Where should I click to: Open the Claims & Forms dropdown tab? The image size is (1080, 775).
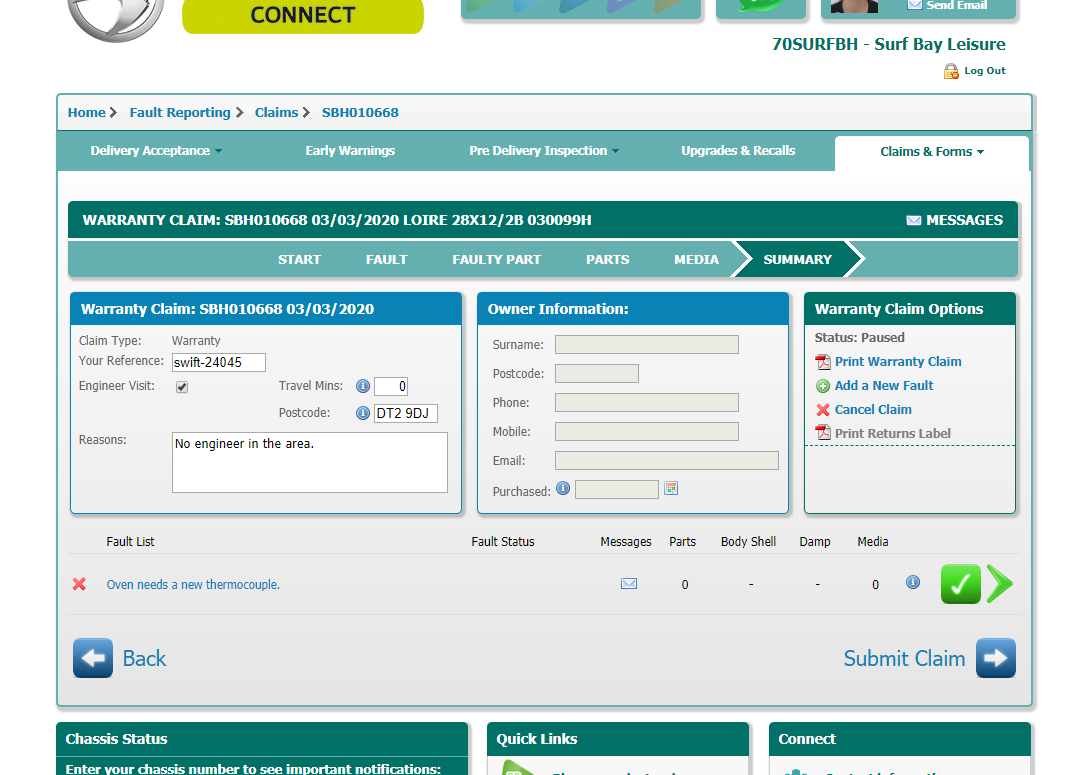point(932,152)
